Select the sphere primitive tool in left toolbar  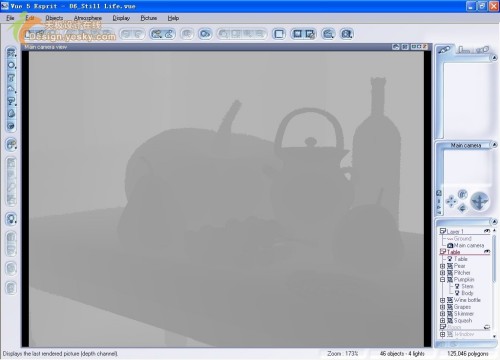pyautogui.click(x=11, y=65)
